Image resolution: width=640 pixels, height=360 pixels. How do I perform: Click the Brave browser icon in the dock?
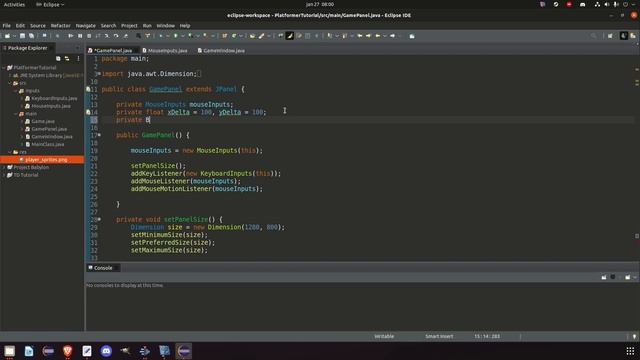coord(68,351)
